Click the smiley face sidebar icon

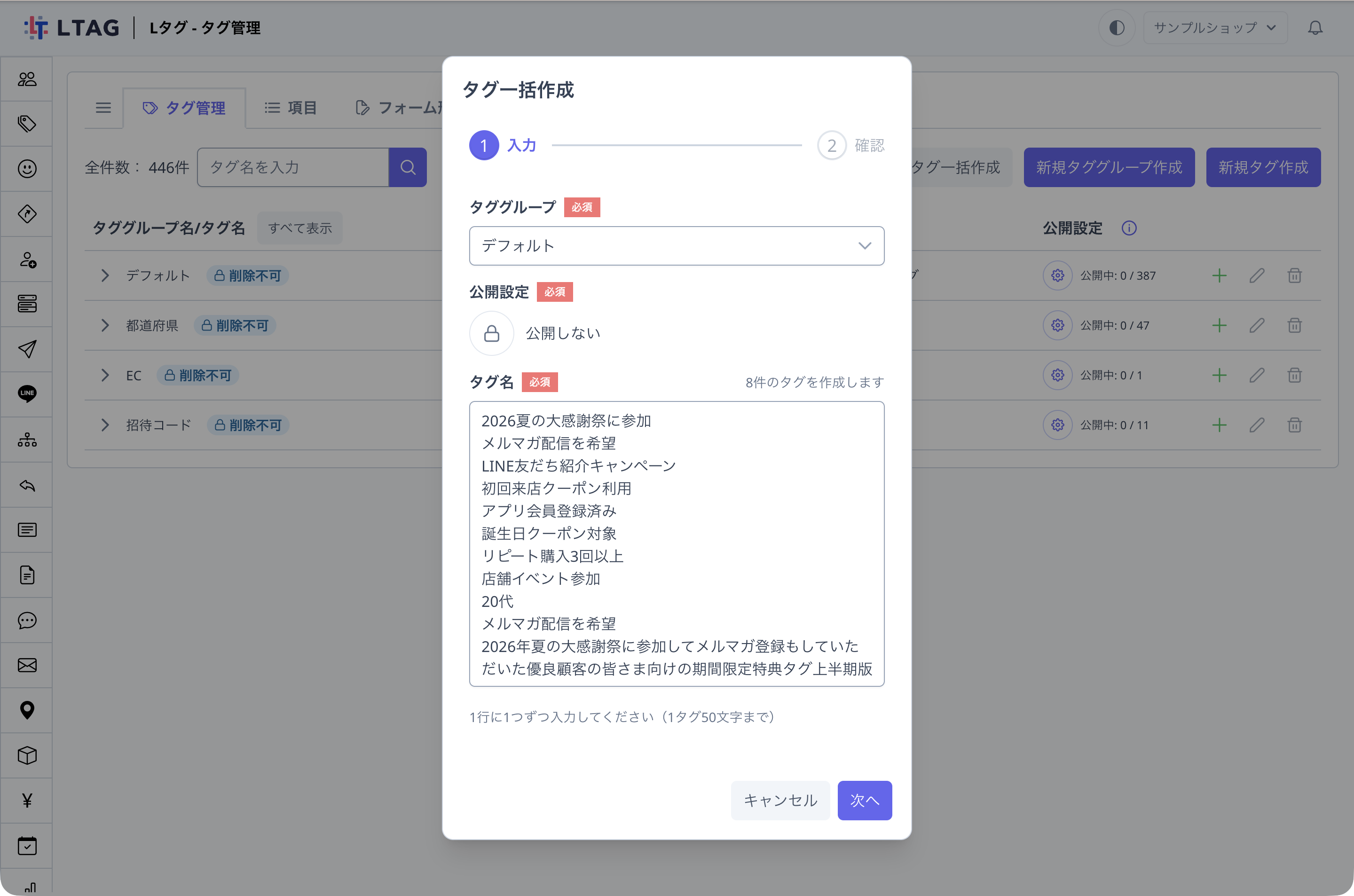click(x=27, y=169)
